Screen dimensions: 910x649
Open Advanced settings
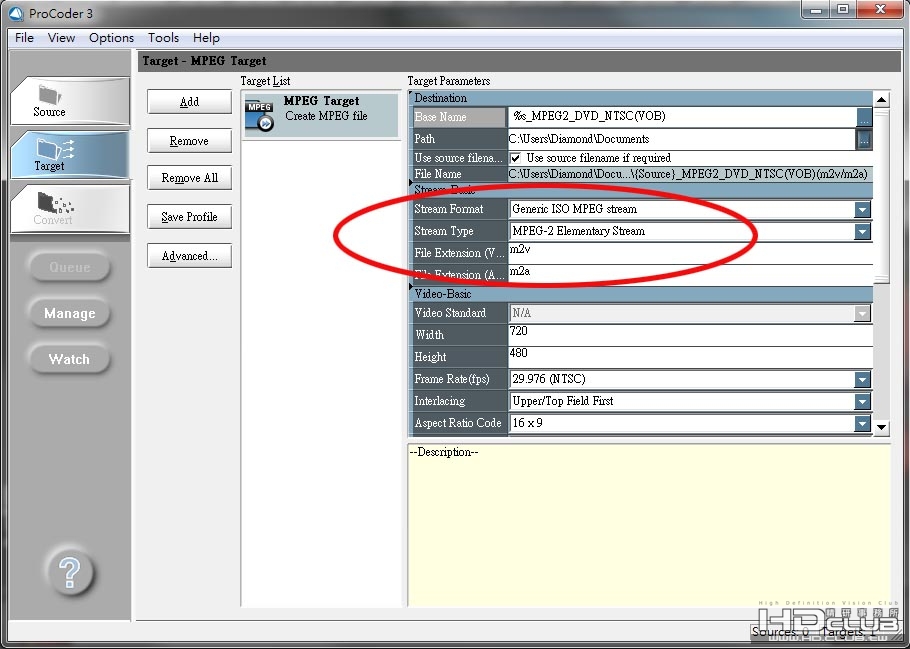pyautogui.click(x=189, y=255)
